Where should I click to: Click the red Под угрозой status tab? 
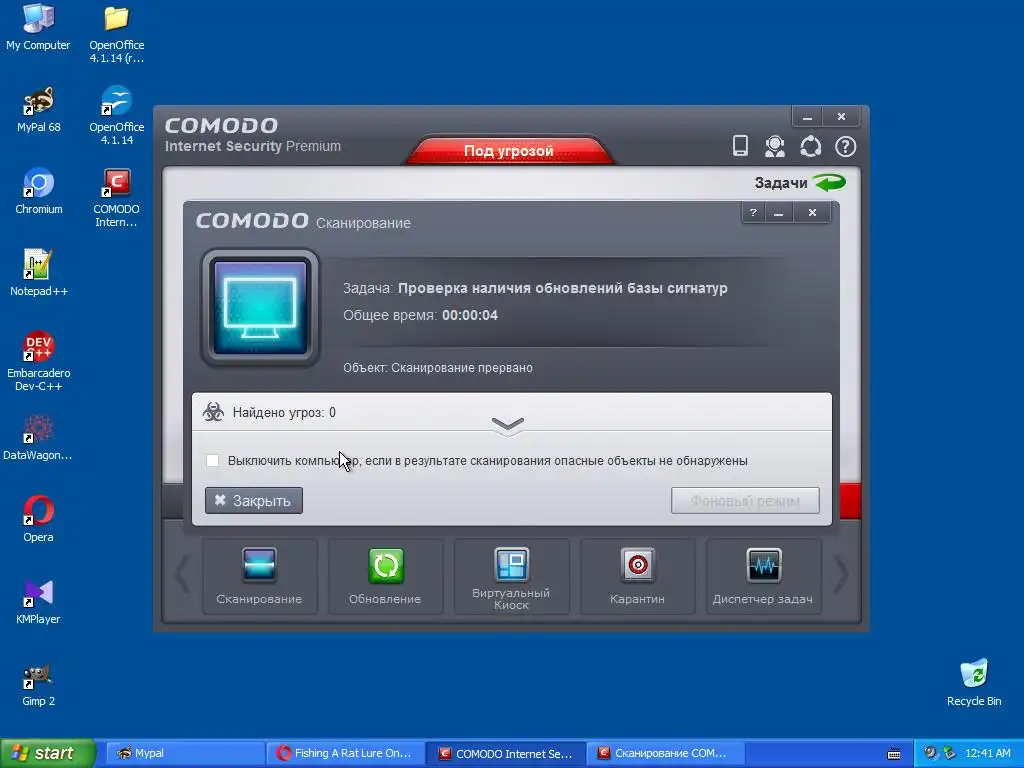point(509,151)
